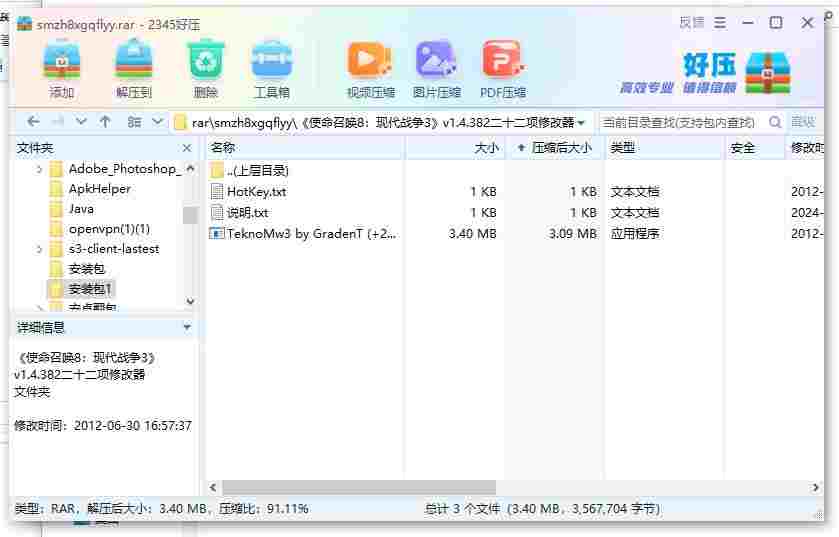Sort by 大小 column header
The image size is (839, 537).
point(455,148)
